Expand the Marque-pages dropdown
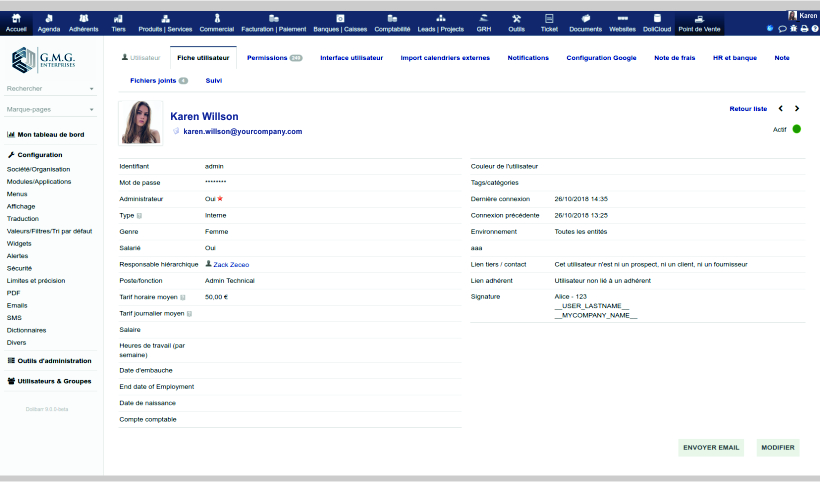Viewport: 820px width, 482px height. (91, 108)
